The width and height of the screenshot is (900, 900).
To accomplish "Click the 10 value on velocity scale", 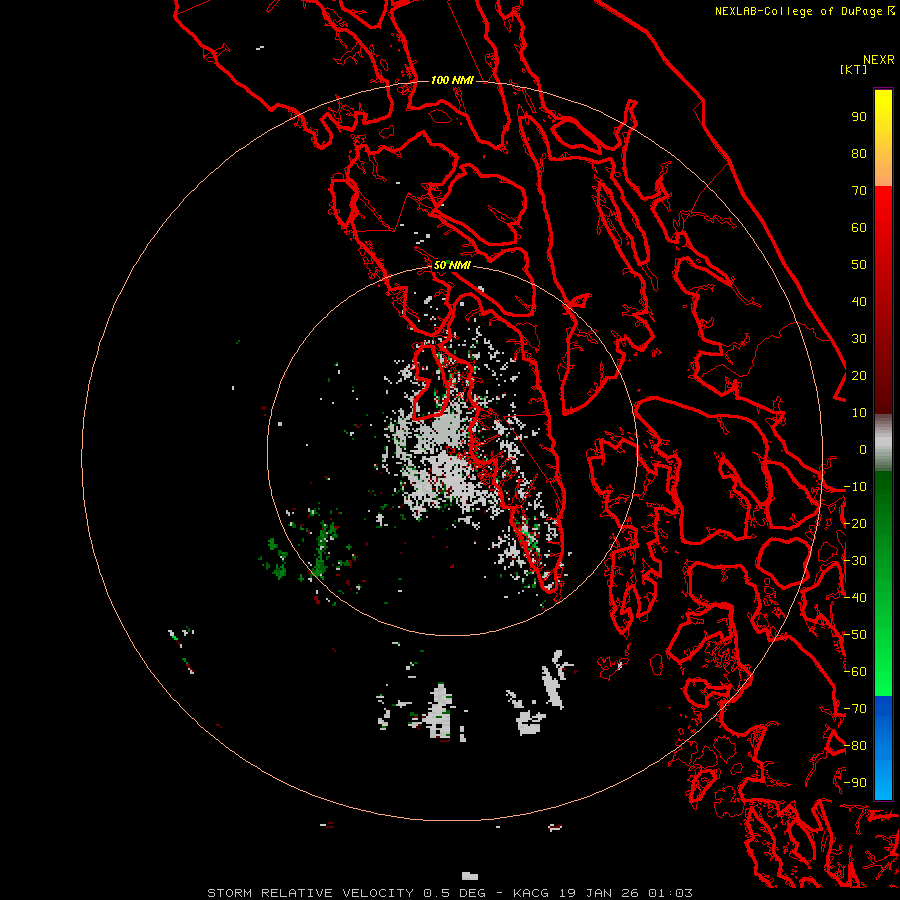I will coord(859,413).
